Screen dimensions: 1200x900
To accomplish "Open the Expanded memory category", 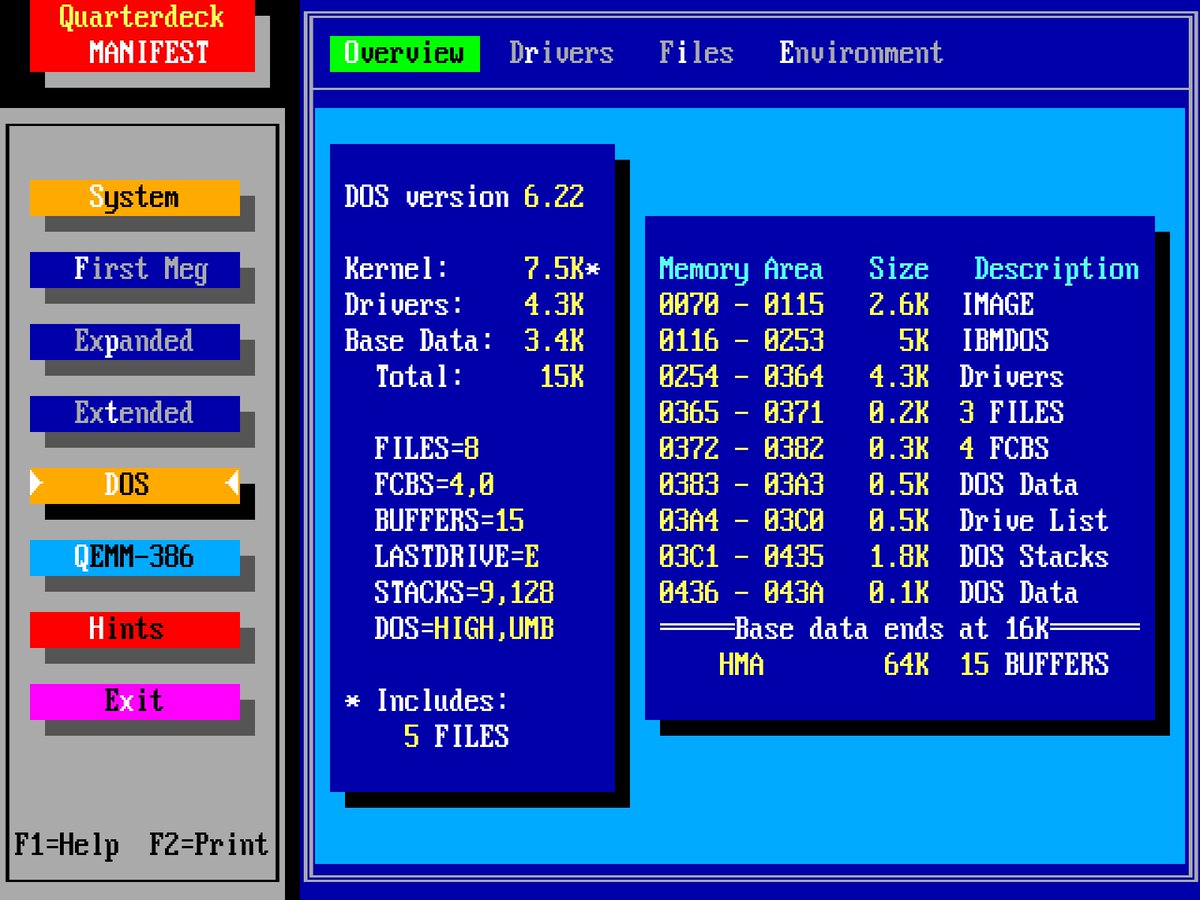I will (135, 341).
